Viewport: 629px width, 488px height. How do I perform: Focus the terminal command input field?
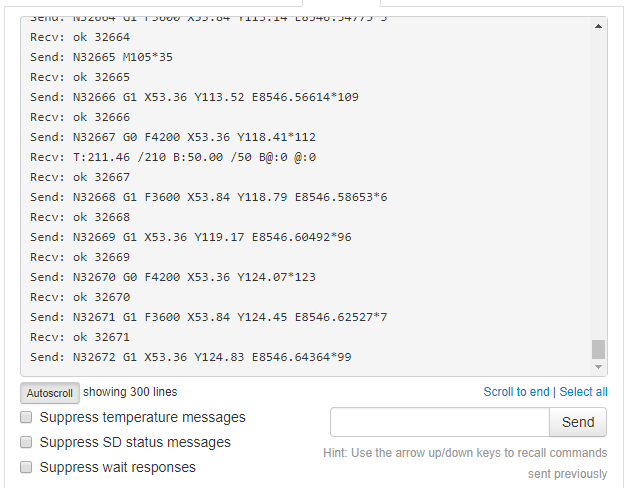tap(438, 422)
